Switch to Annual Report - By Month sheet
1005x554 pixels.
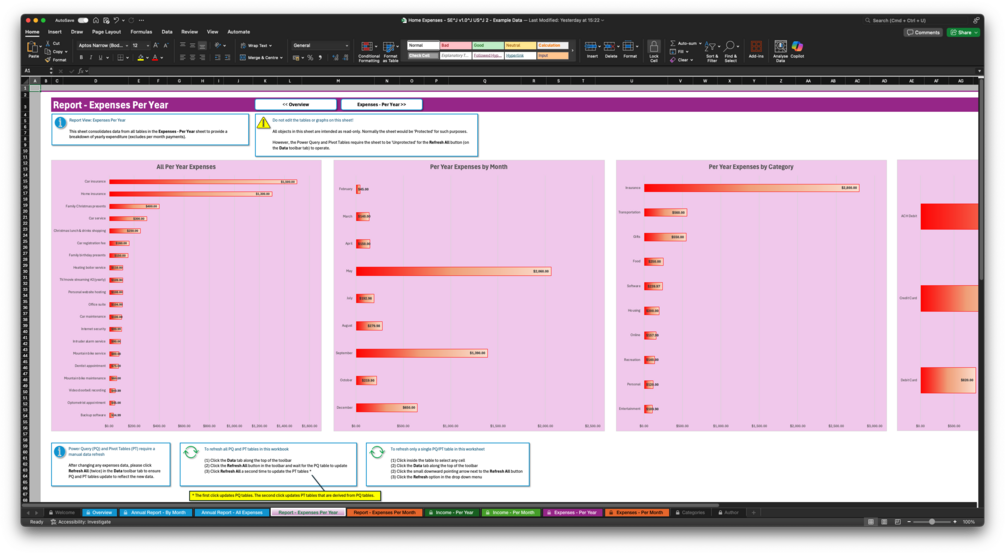tap(156, 512)
